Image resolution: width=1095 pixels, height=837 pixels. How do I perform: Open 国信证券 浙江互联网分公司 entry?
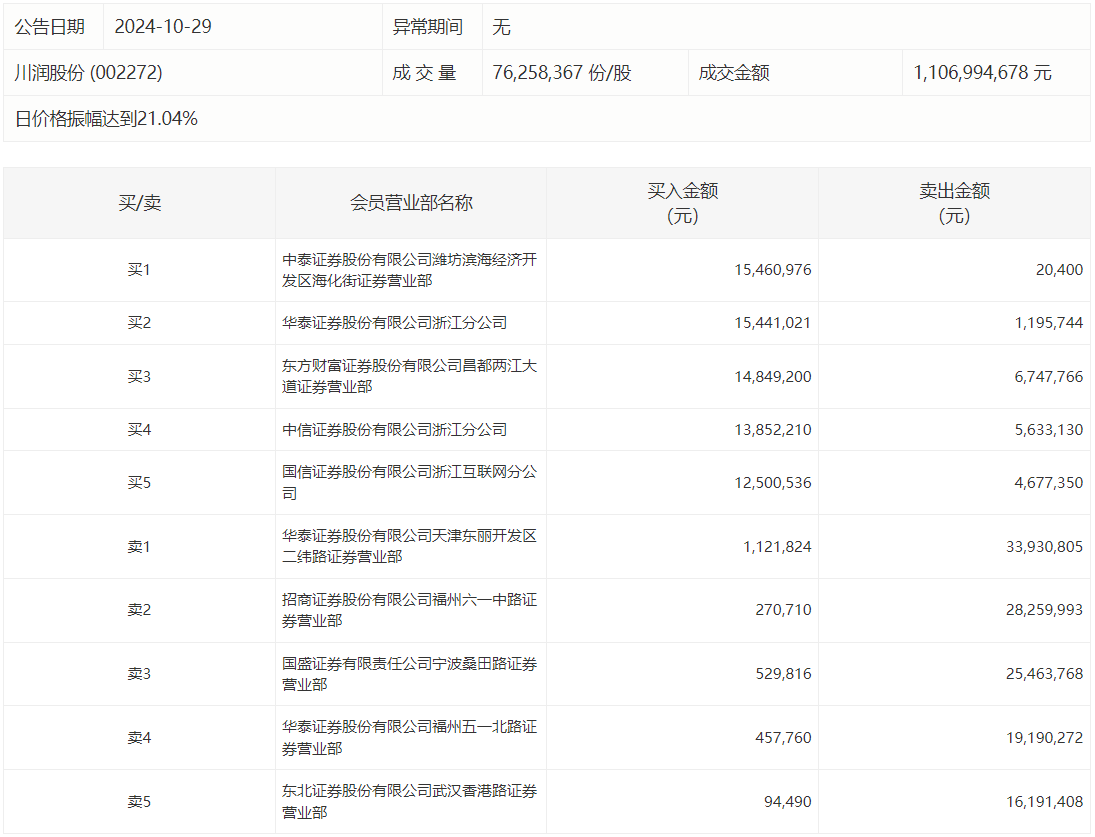click(x=409, y=483)
